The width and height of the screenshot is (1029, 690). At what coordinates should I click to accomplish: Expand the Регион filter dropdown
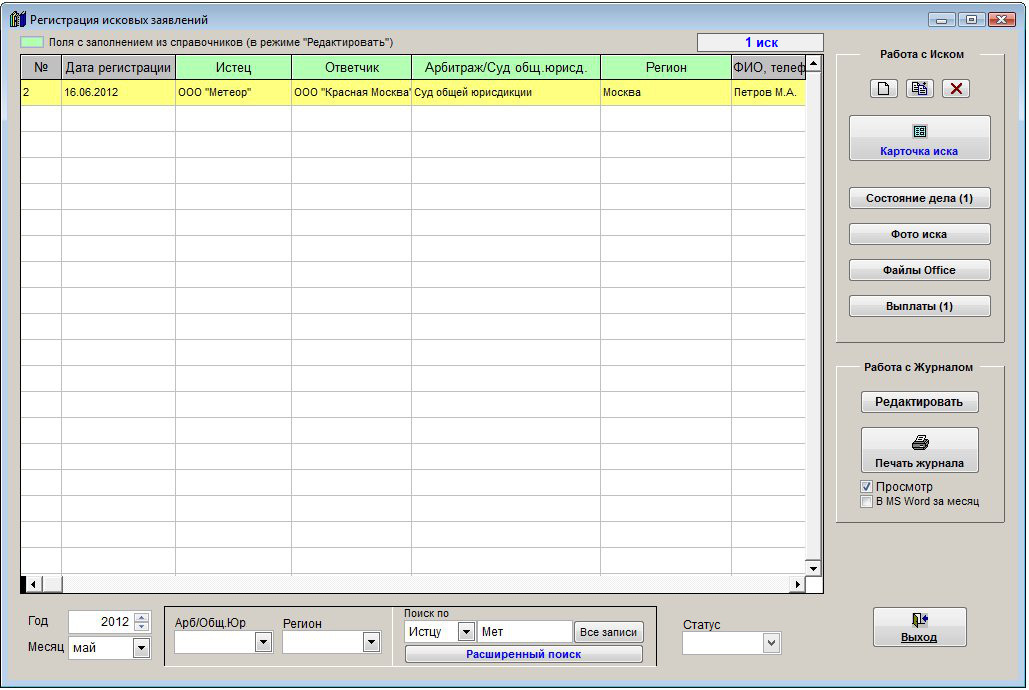tap(371, 642)
